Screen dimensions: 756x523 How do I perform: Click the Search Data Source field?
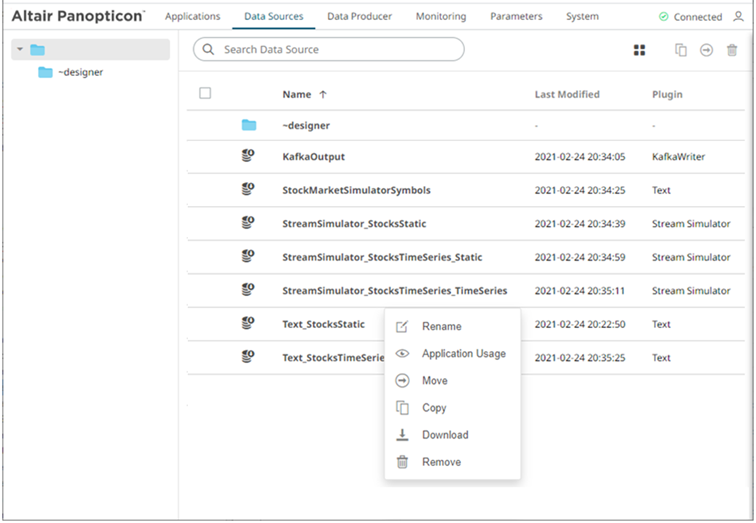pyautogui.click(x=330, y=49)
